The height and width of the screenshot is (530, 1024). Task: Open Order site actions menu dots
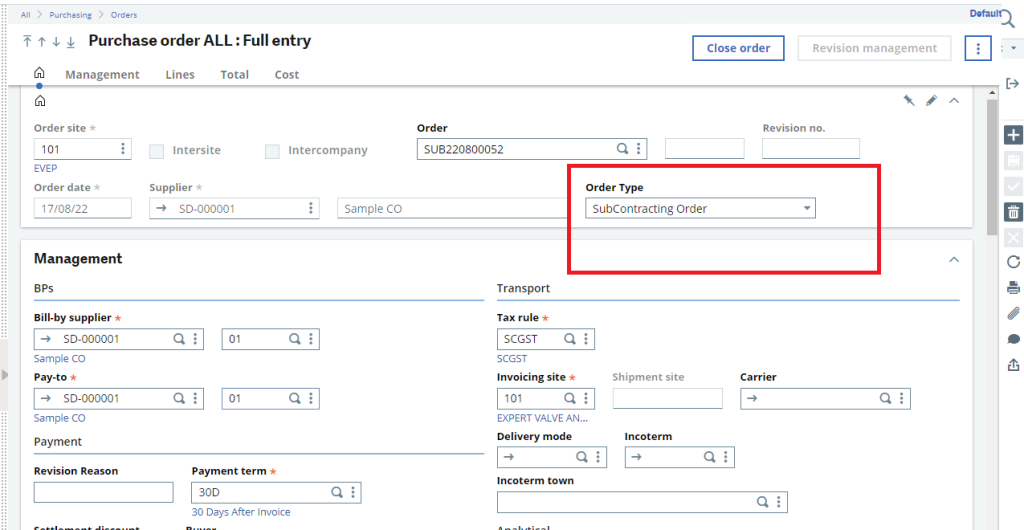point(123,149)
